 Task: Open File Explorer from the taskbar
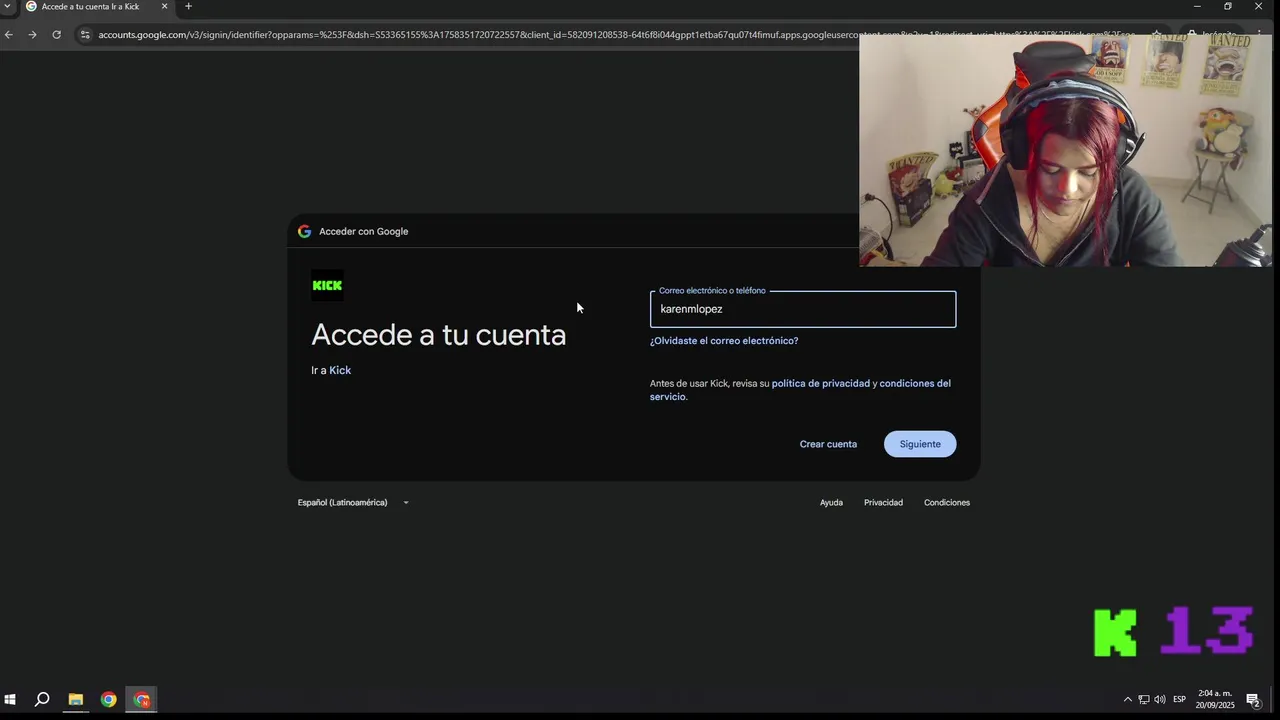(x=75, y=699)
